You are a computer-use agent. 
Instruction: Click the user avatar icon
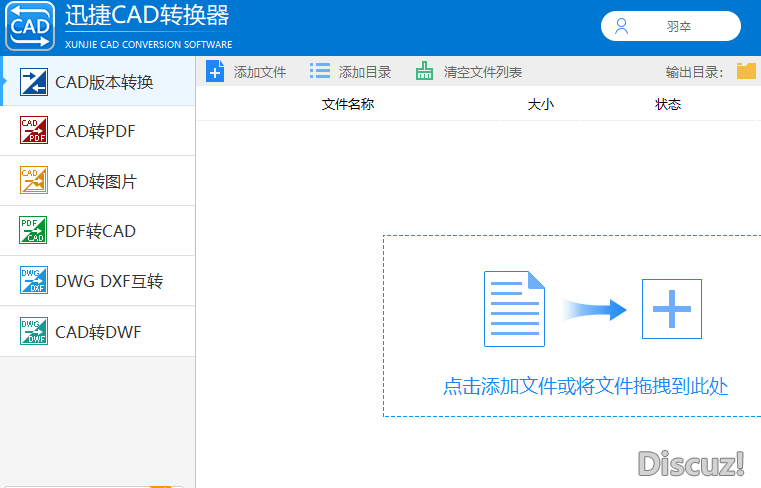pyautogui.click(x=622, y=26)
